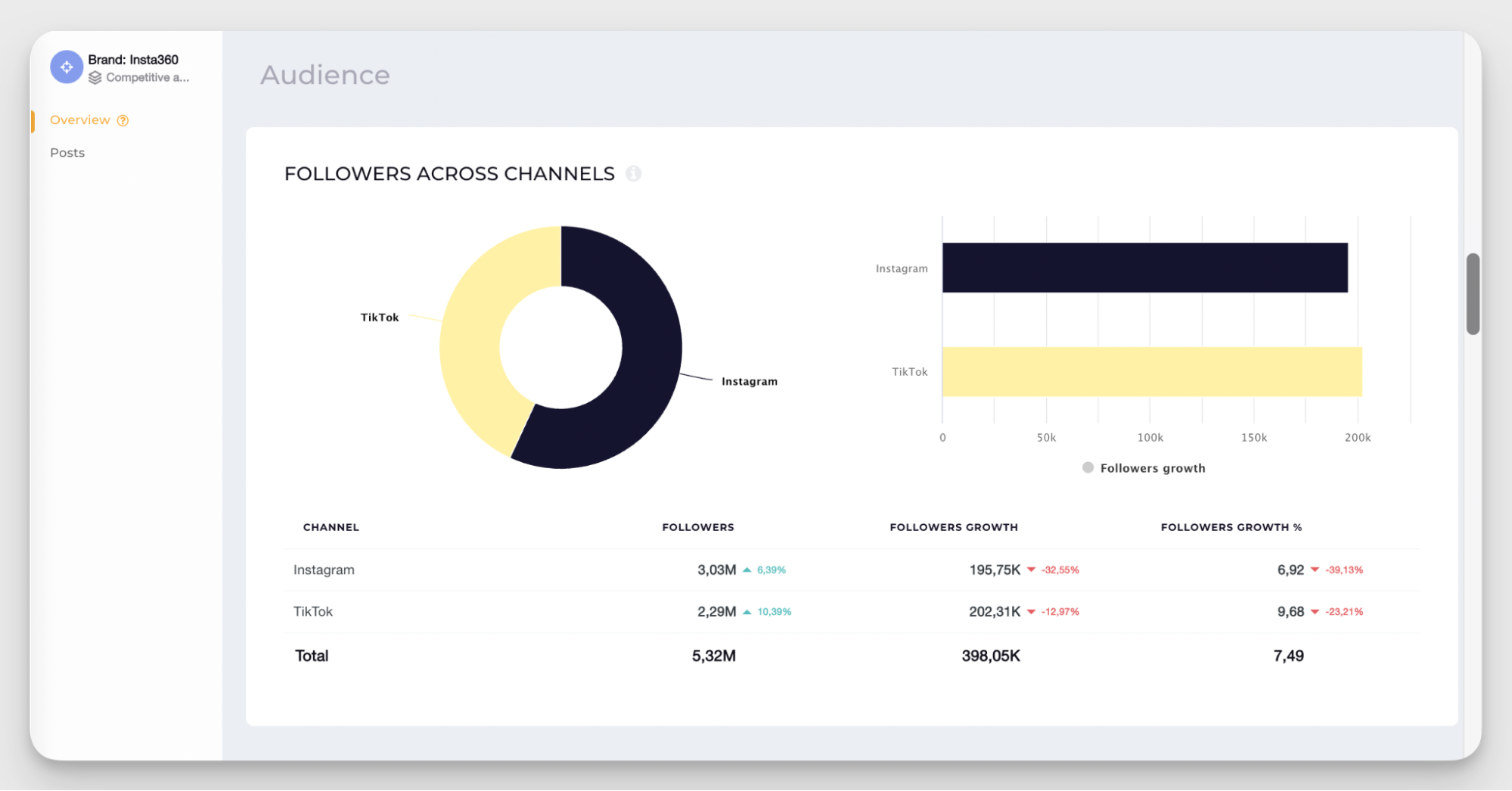Click total growth value 398,05K
This screenshot has height=791, width=1512.
point(991,656)
